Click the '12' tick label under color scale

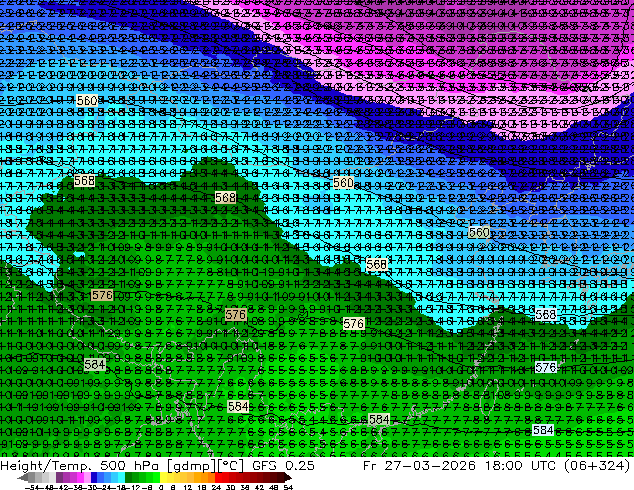187,487
